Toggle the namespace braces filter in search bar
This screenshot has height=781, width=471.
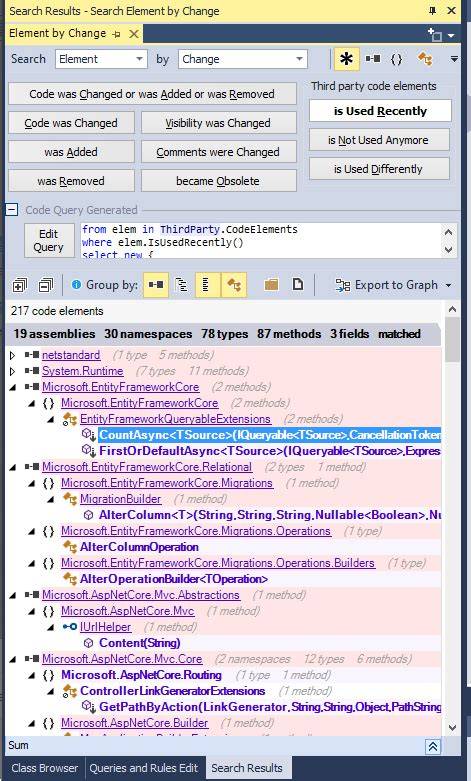click(396, 59)
